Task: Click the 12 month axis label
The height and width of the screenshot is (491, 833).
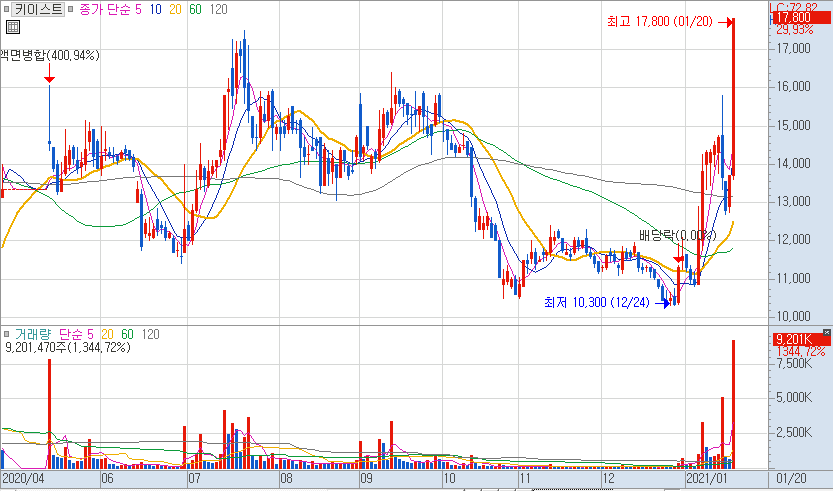Action: (608, 478)
